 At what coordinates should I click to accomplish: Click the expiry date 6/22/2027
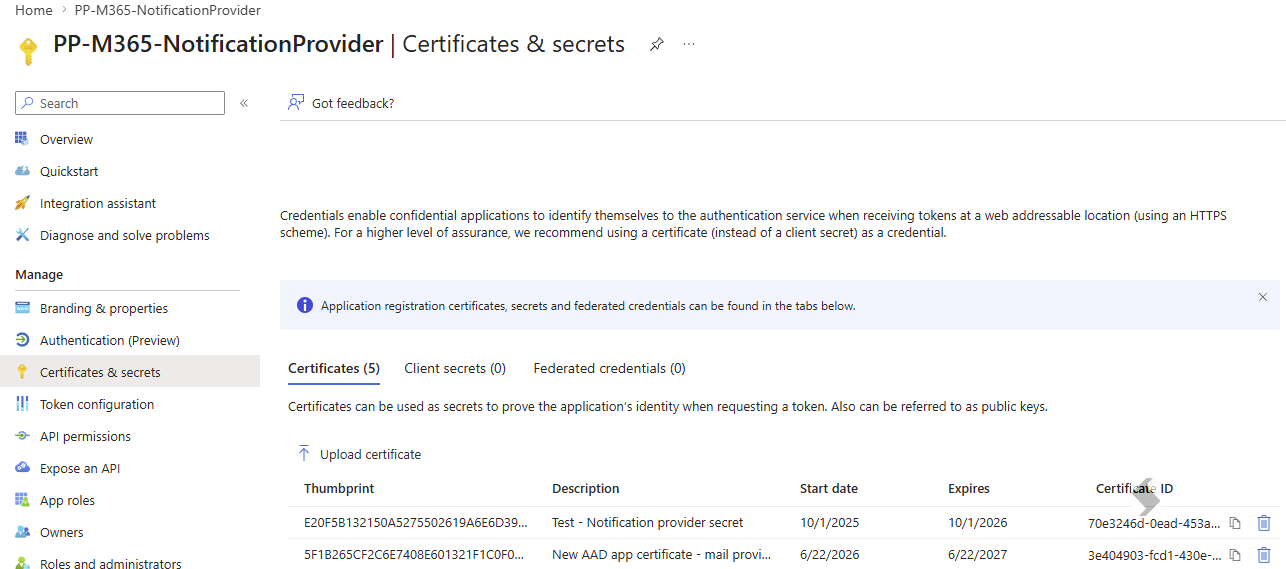[x=977, y=554]
